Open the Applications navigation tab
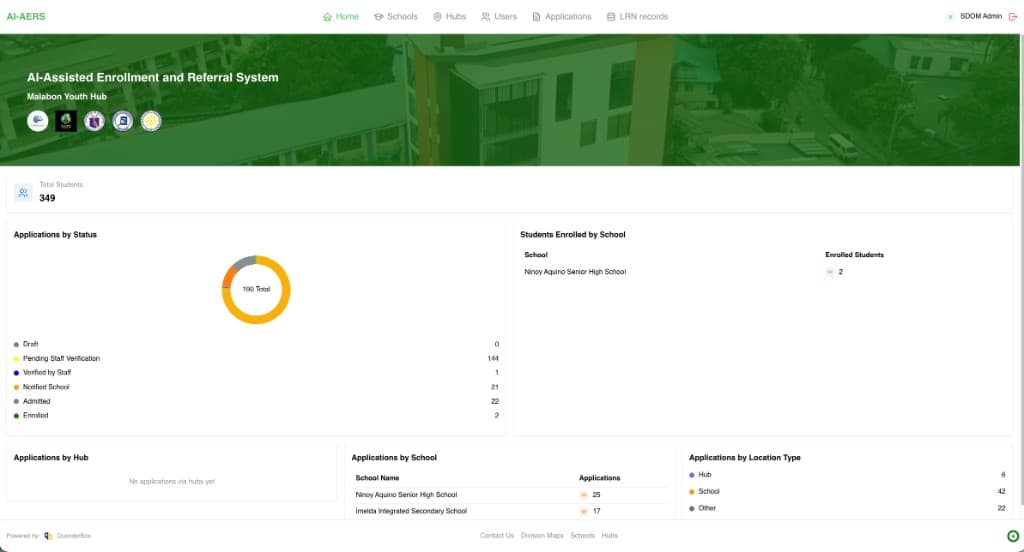Image resolution: width=1024 pixels, height=552 pixels. point(561,17)
